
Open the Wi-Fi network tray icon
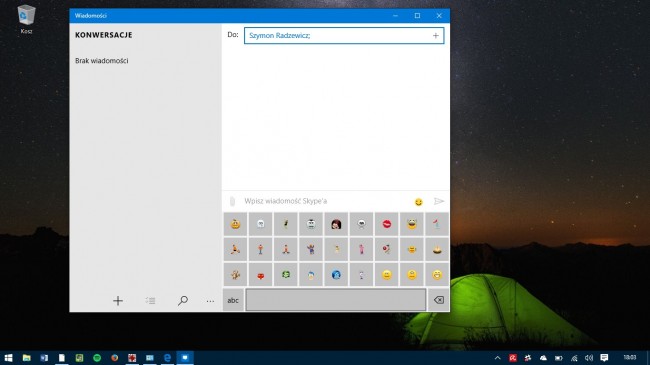(574, 358)
